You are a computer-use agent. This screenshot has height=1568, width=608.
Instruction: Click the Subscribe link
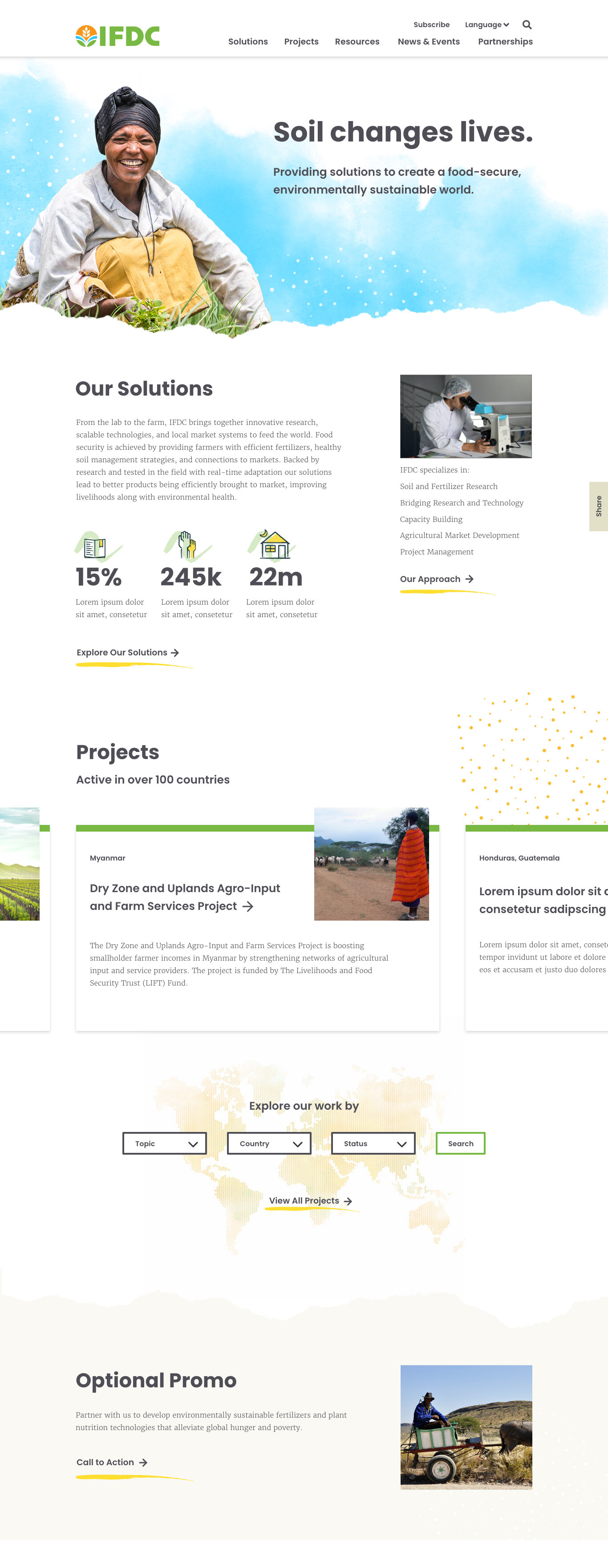tap(431, 25)
